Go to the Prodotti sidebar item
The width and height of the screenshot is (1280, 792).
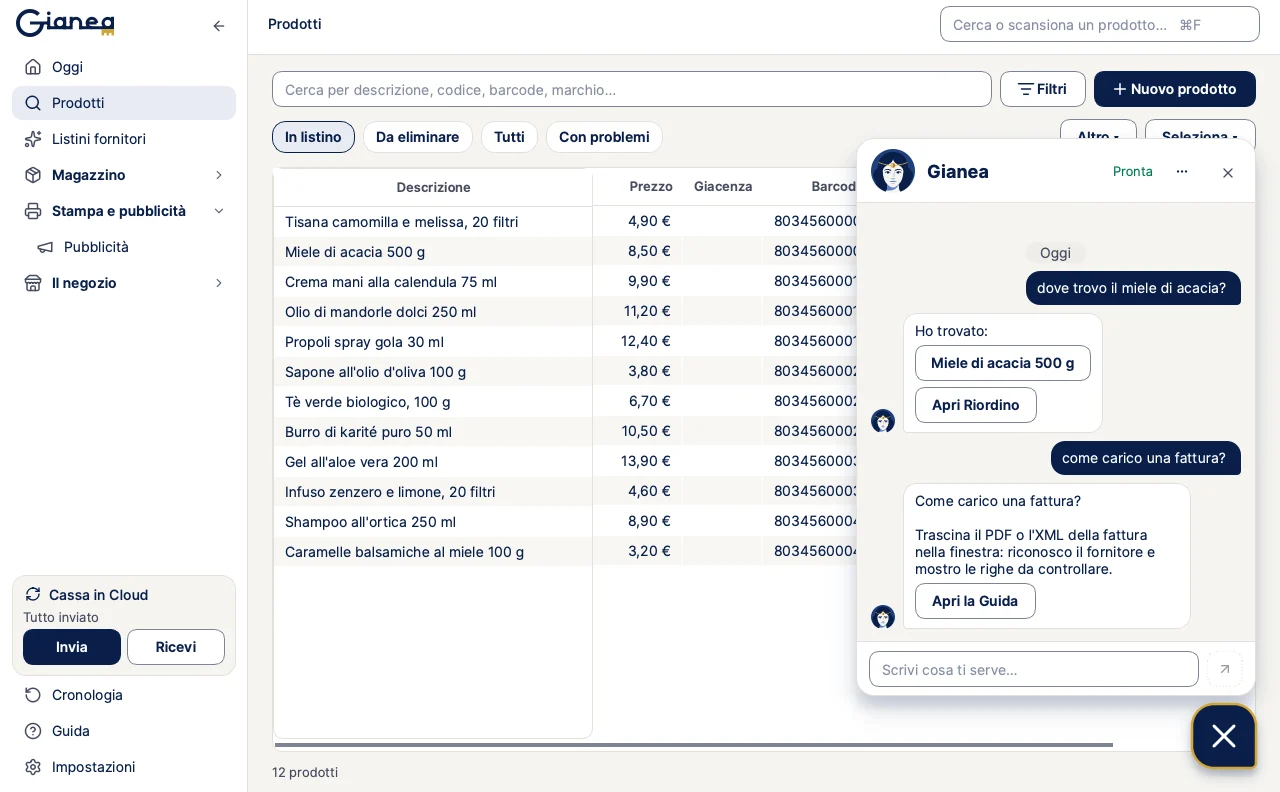124,103
